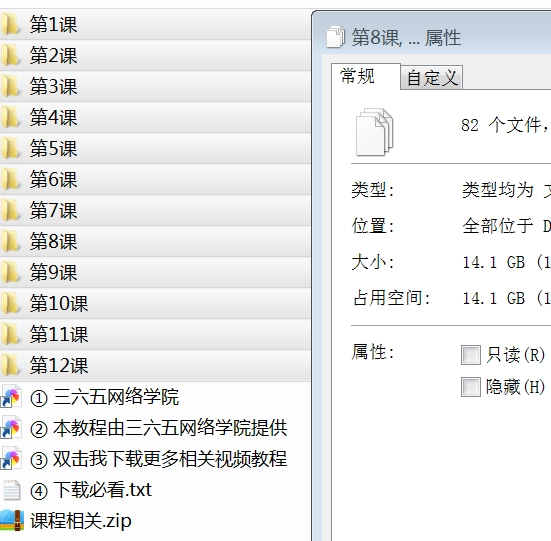Select file name ③ 双击我下载更多相关视频教程
This screenshot has height=541, width=551.
tap(159, 459)
